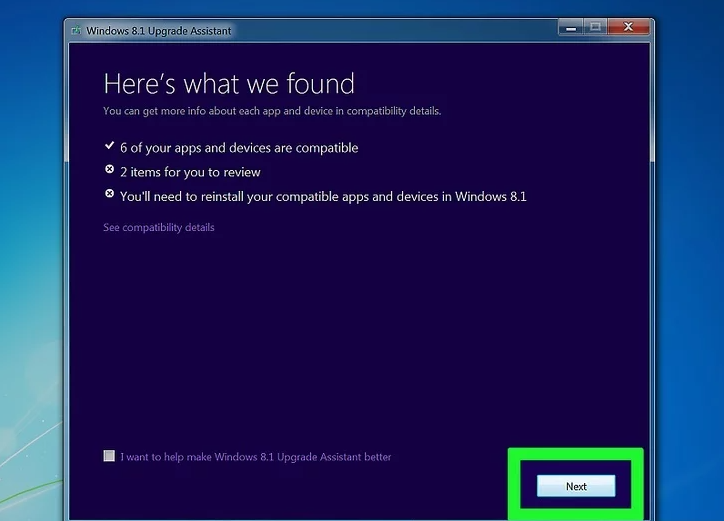Viewport: 724px width, 521px height.
Task: Enable the help make Upgrade Assistant better checkbox
Action: [x=109, y=456]
